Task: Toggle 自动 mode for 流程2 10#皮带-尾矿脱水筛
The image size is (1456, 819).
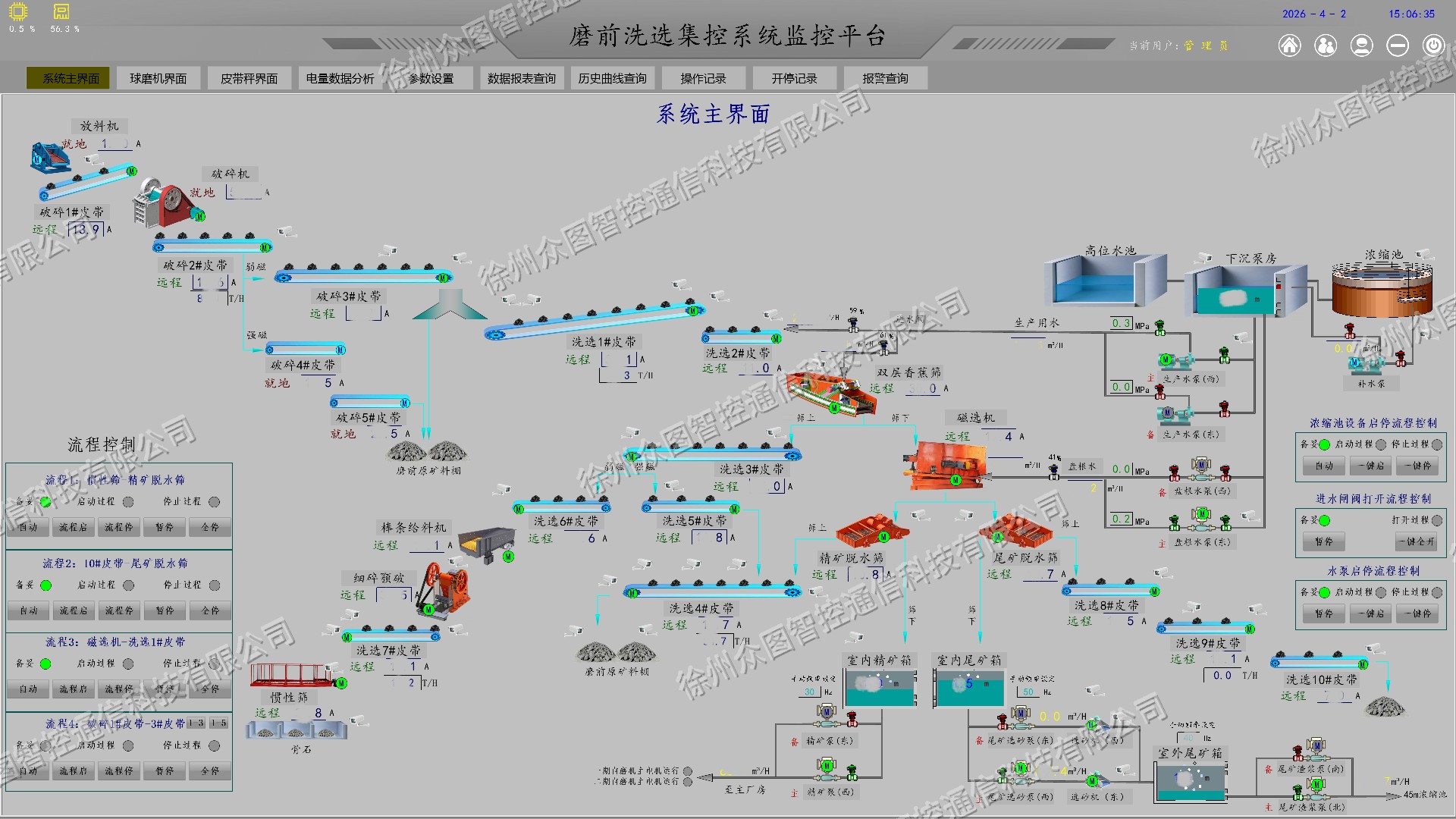Action: (28, 610)
